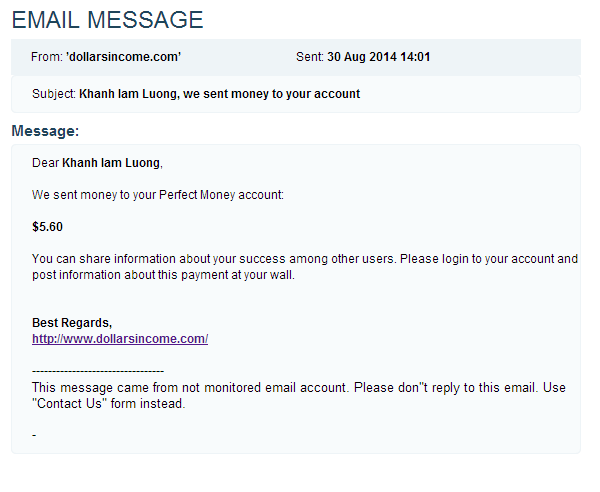Click the Best Regards signature
The height and width of the screenshot is (492, 600).
[x=72, y=323]
